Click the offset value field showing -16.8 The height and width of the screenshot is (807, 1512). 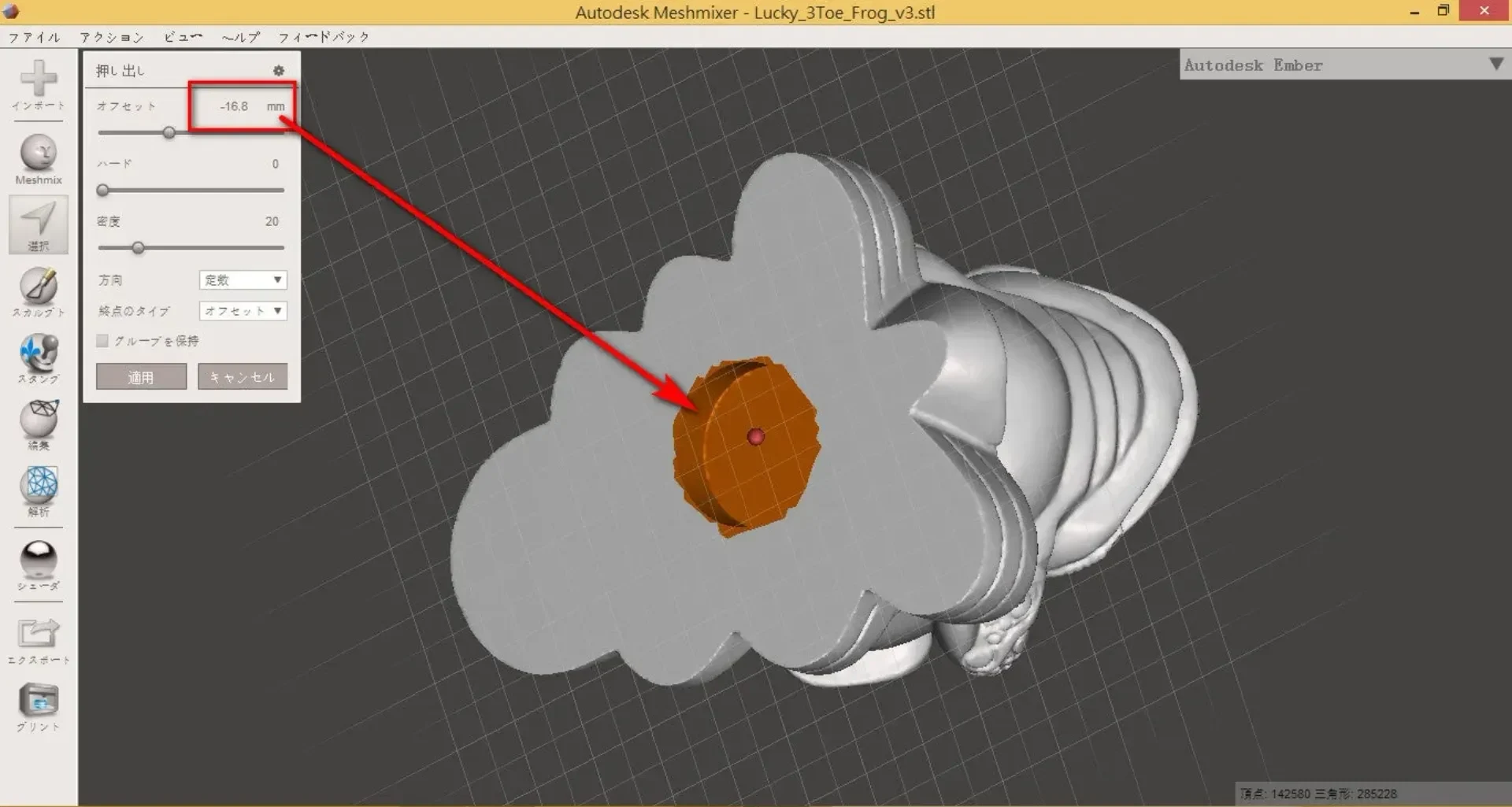pos(234,106)
